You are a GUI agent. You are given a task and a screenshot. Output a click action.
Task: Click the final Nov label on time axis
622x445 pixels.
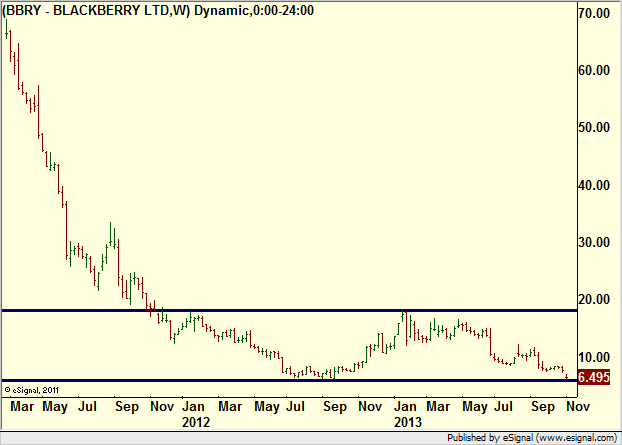[x=578, y=407]
